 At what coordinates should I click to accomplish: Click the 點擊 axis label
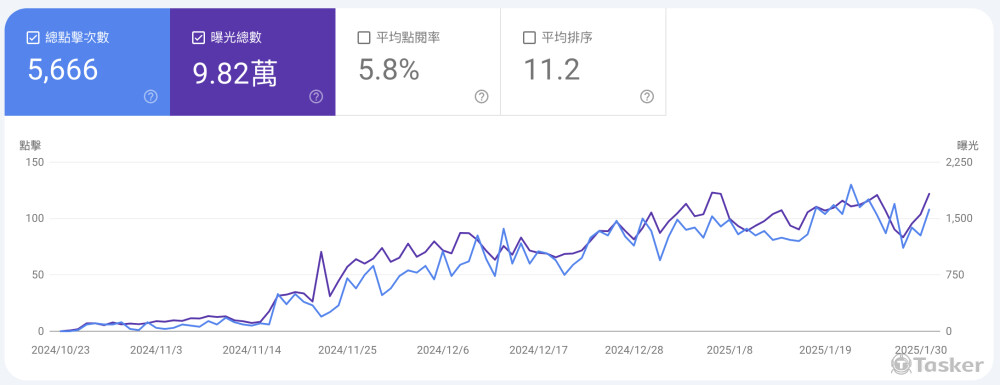tap(31, 145)
